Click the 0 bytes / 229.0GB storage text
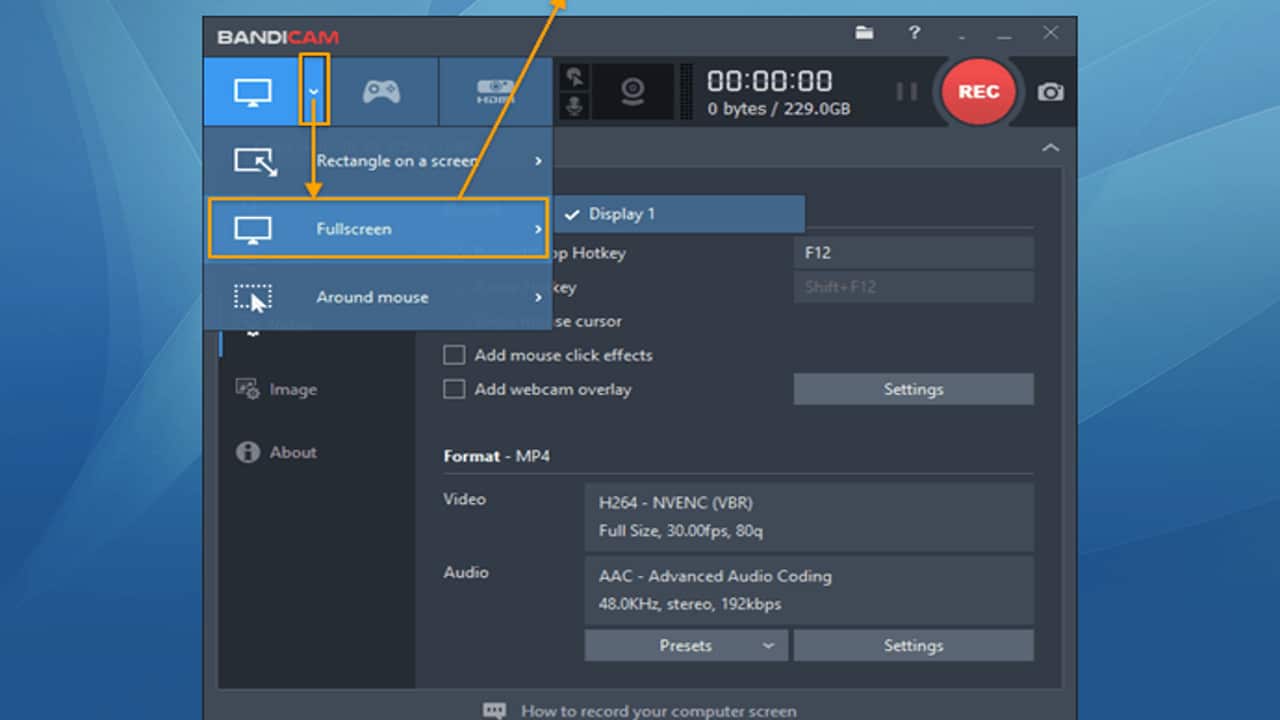 coord(779,109)
